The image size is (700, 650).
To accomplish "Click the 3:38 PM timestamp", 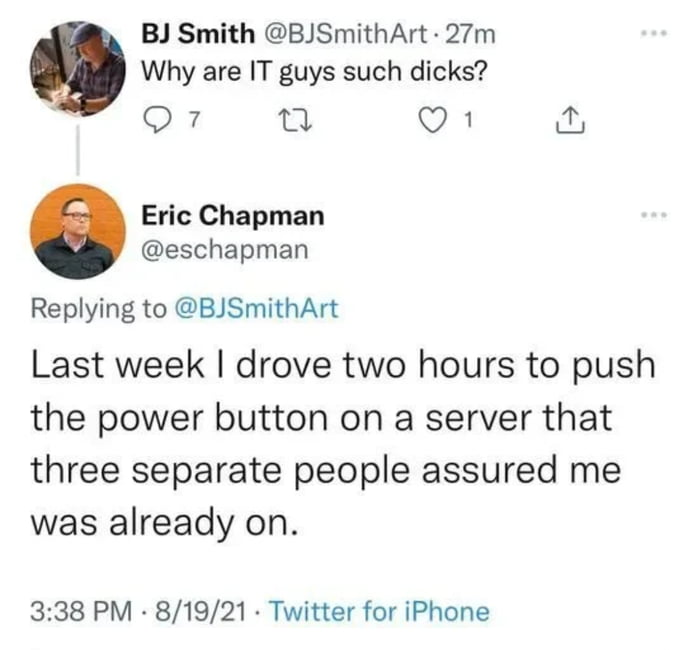I will [77, 611].
